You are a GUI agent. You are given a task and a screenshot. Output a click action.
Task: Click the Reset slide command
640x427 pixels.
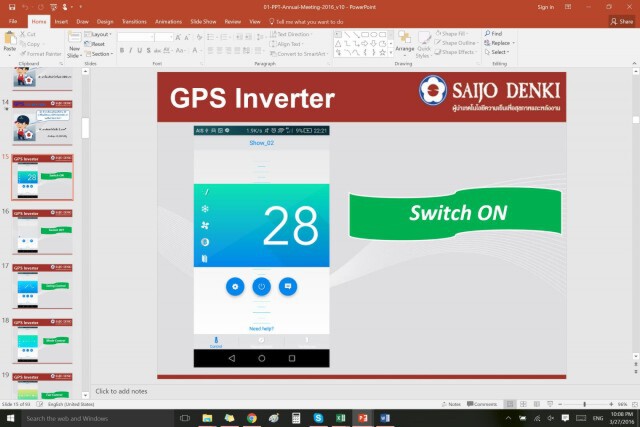95,44
